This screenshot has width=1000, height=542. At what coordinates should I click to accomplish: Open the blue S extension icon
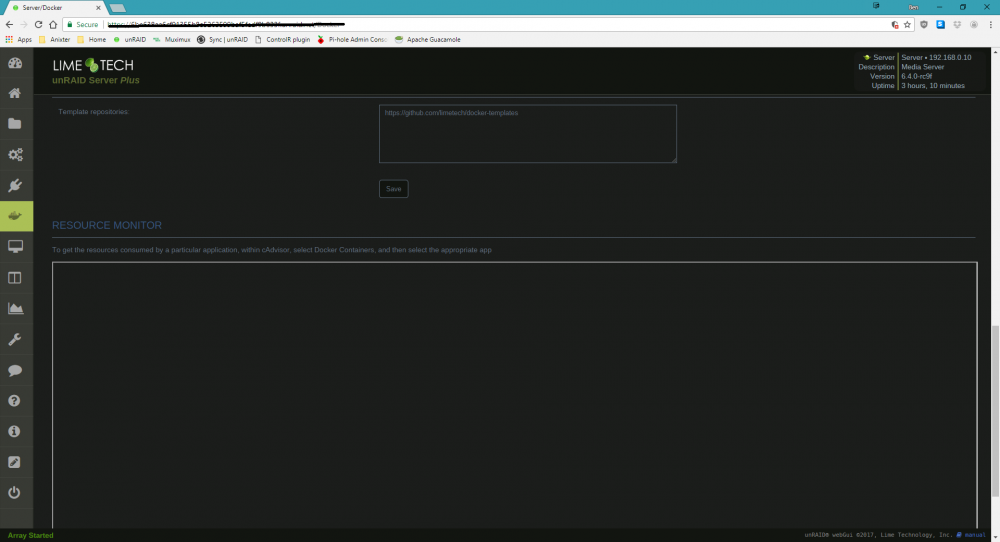(941, 24)
